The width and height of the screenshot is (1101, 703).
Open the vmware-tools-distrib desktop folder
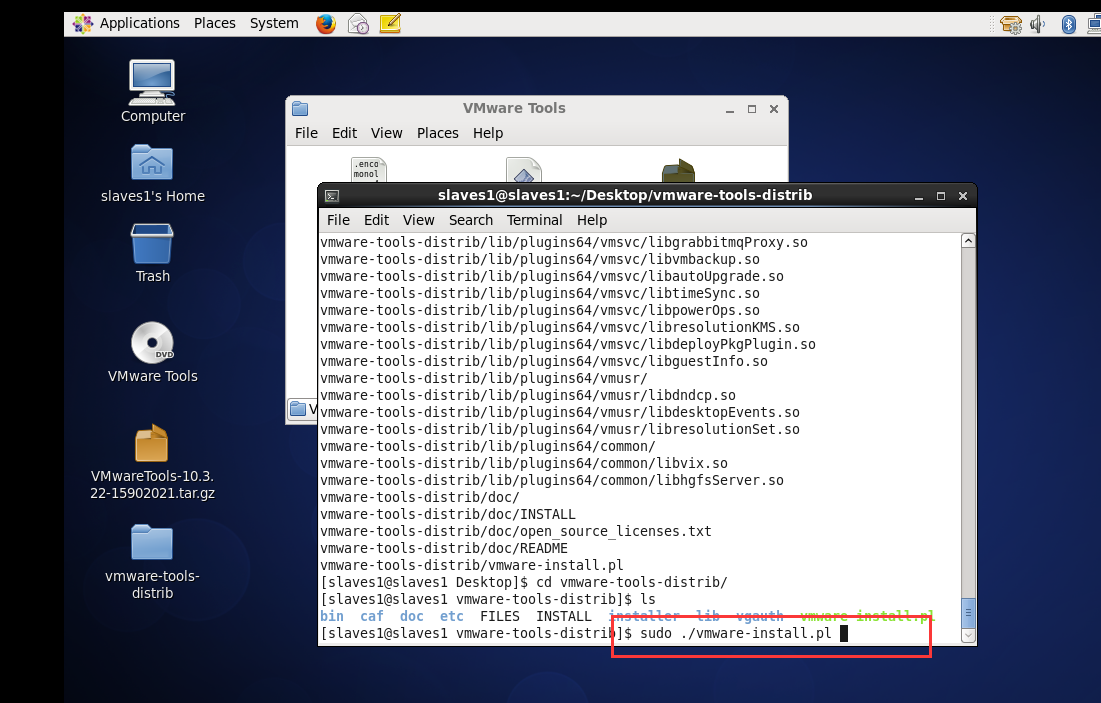(x=151, y=541)
